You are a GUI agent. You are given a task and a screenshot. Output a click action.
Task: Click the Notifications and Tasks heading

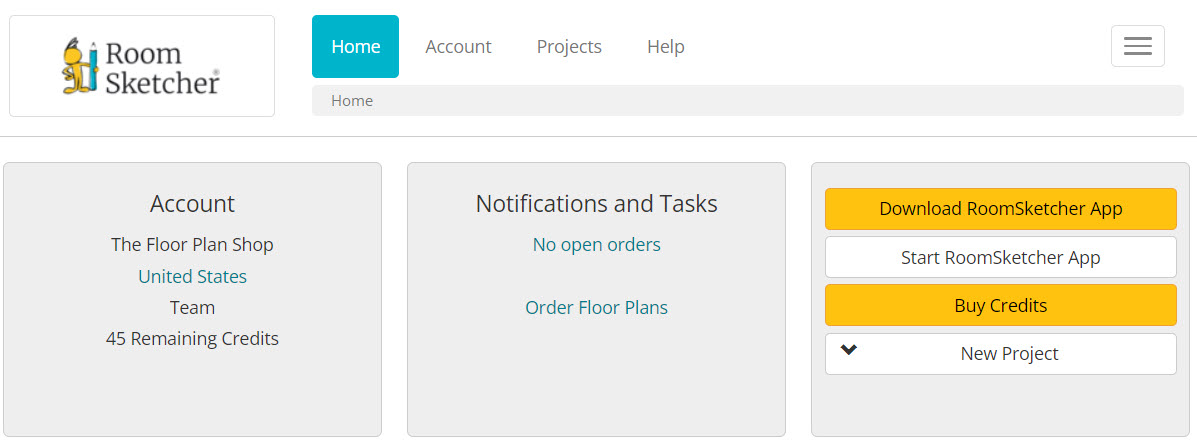pos(596,204)
